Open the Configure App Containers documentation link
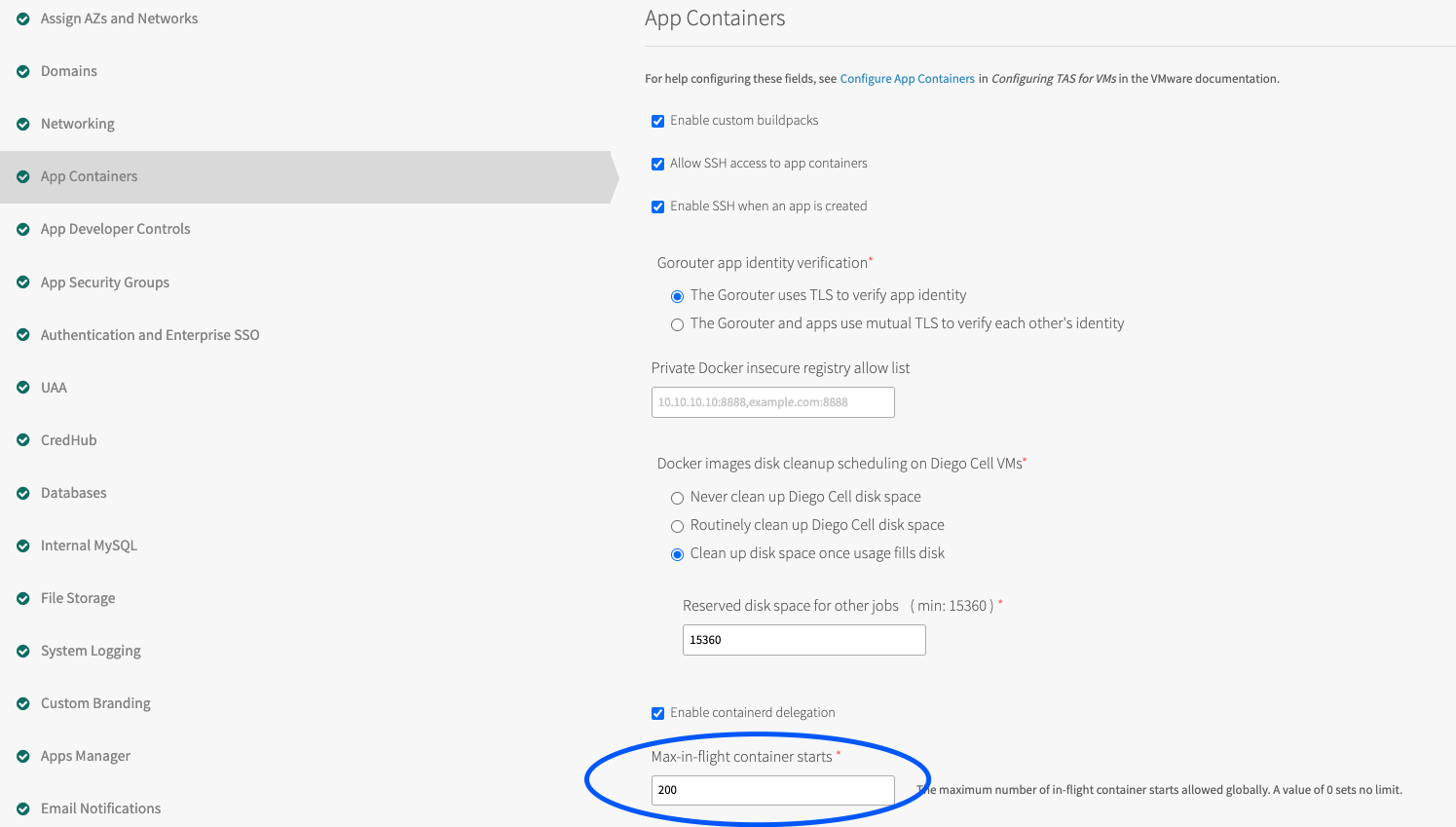Viewport: 1456px width, 827px height. pyautogui.click(x=907, y=79)
